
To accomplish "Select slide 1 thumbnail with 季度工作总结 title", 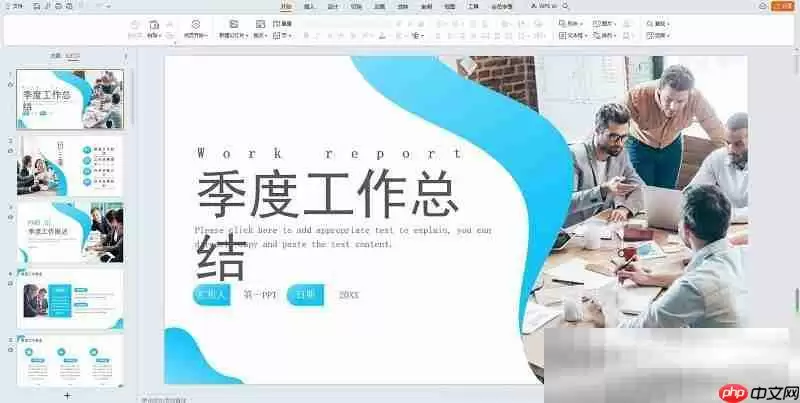I will tap(70, 99).
